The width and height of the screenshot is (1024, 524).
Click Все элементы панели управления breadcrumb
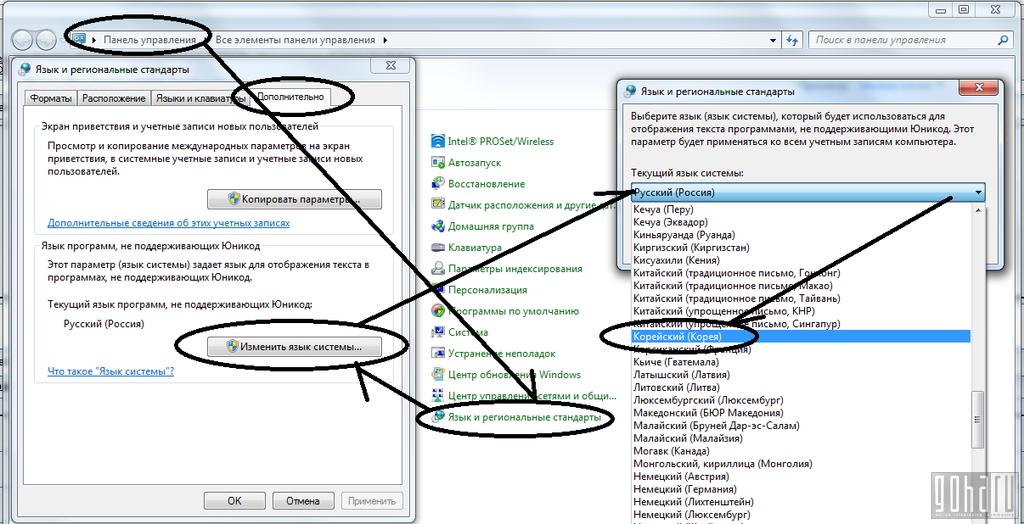click(295, 40)
